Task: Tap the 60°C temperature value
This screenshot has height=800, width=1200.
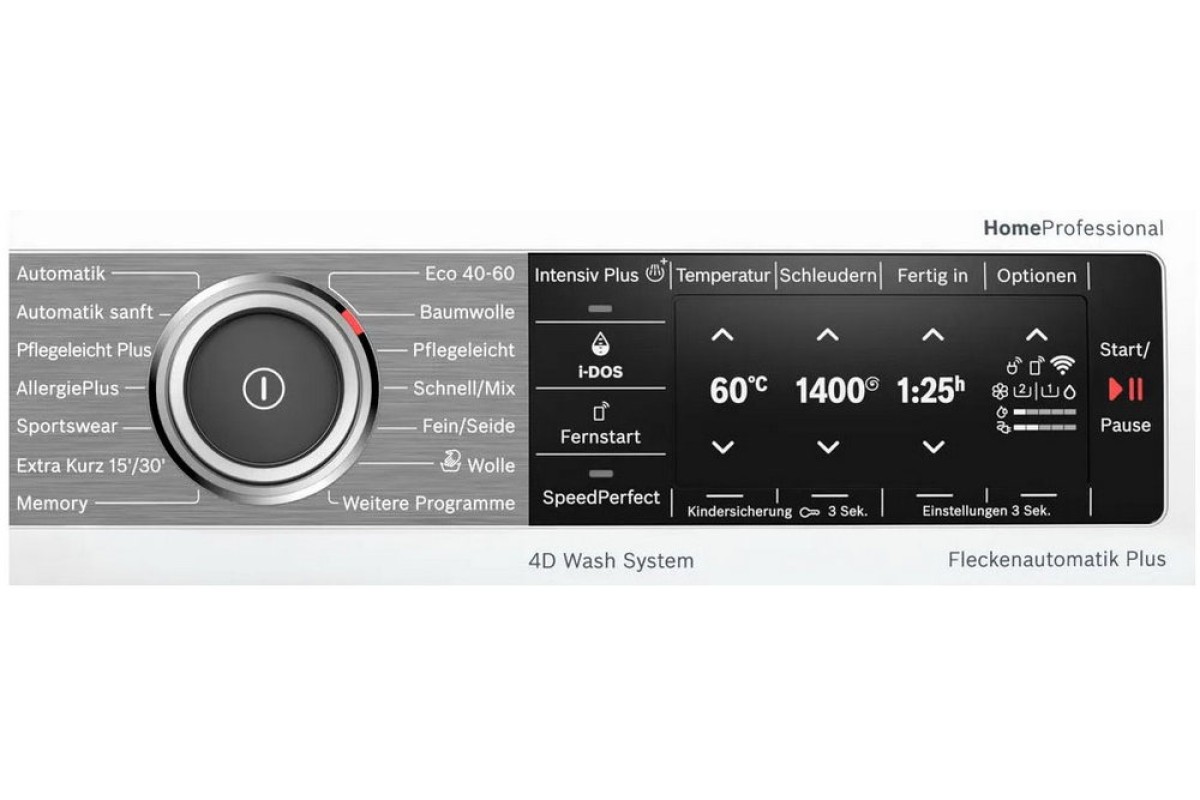Action: pyautogui.click(x=738, y=391)
